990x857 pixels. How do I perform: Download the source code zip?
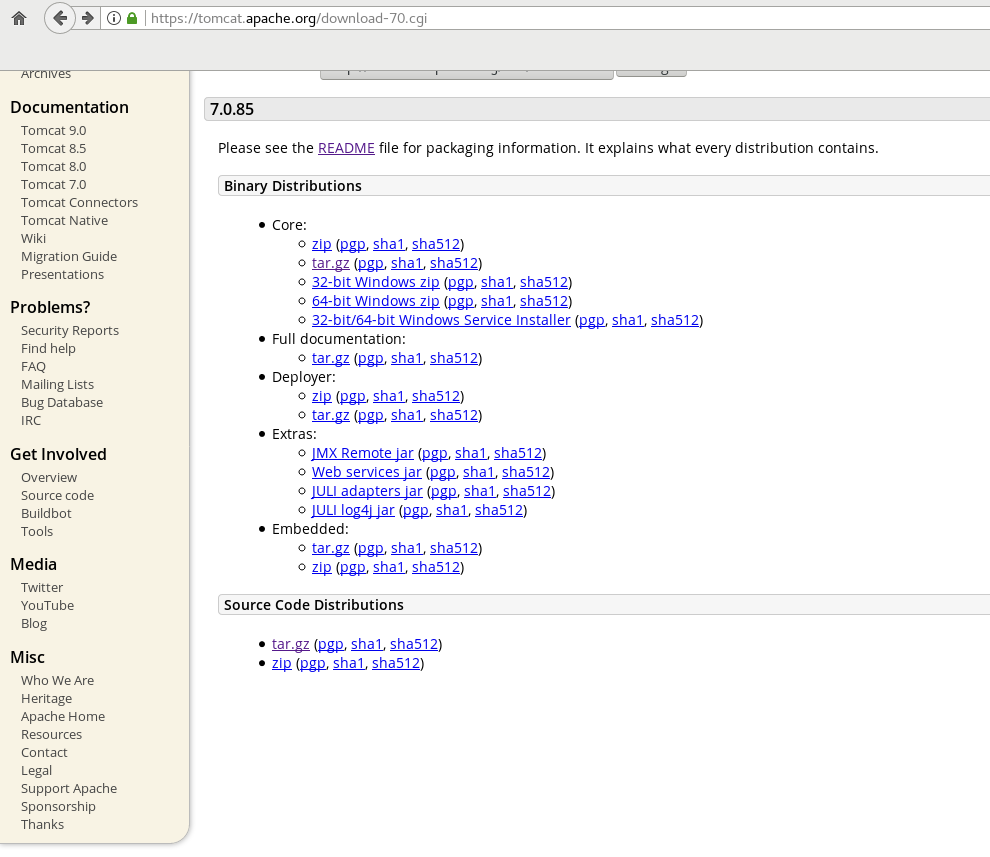282,663
